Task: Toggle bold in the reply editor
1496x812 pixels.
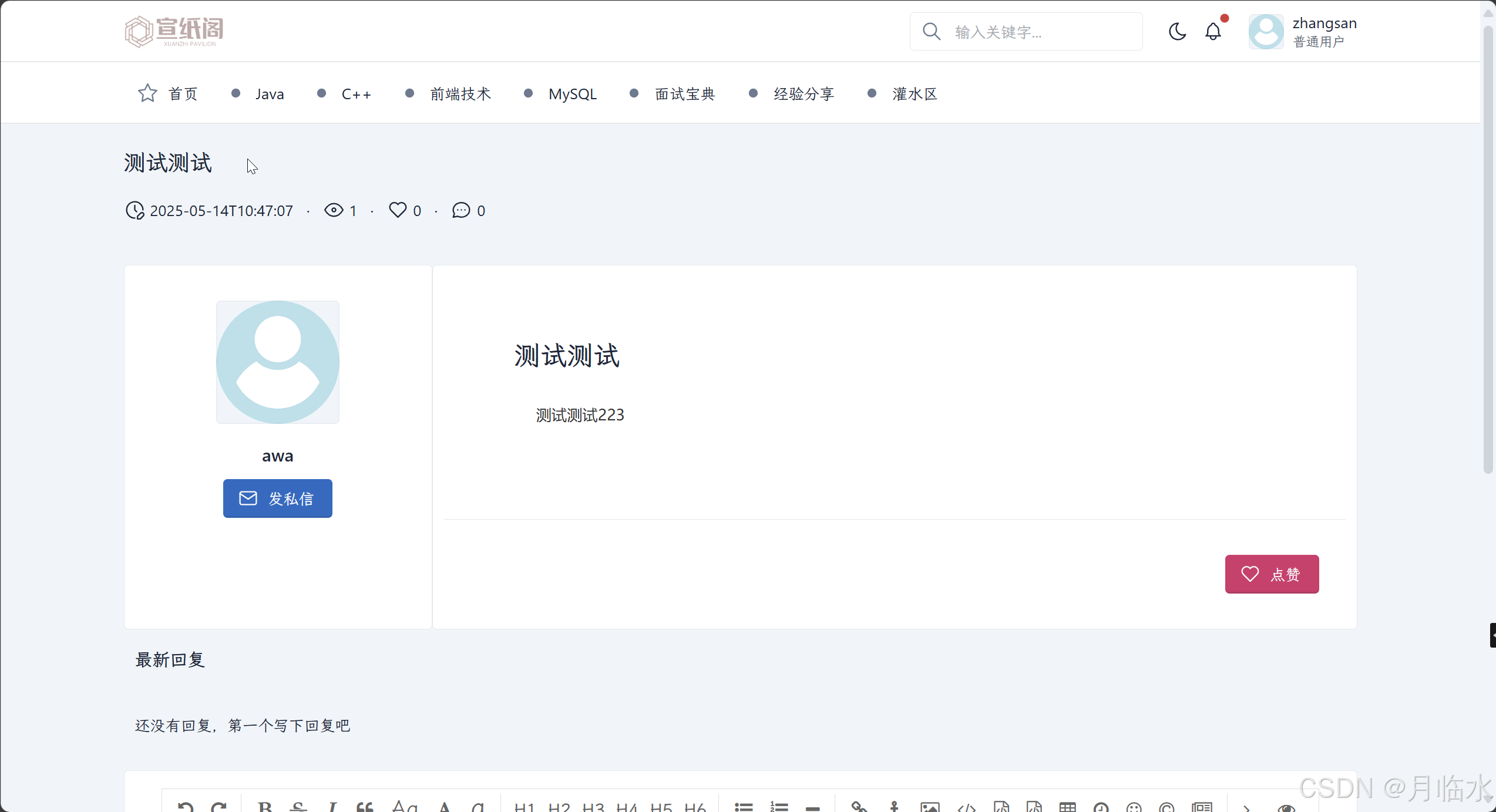Action: 265,807
